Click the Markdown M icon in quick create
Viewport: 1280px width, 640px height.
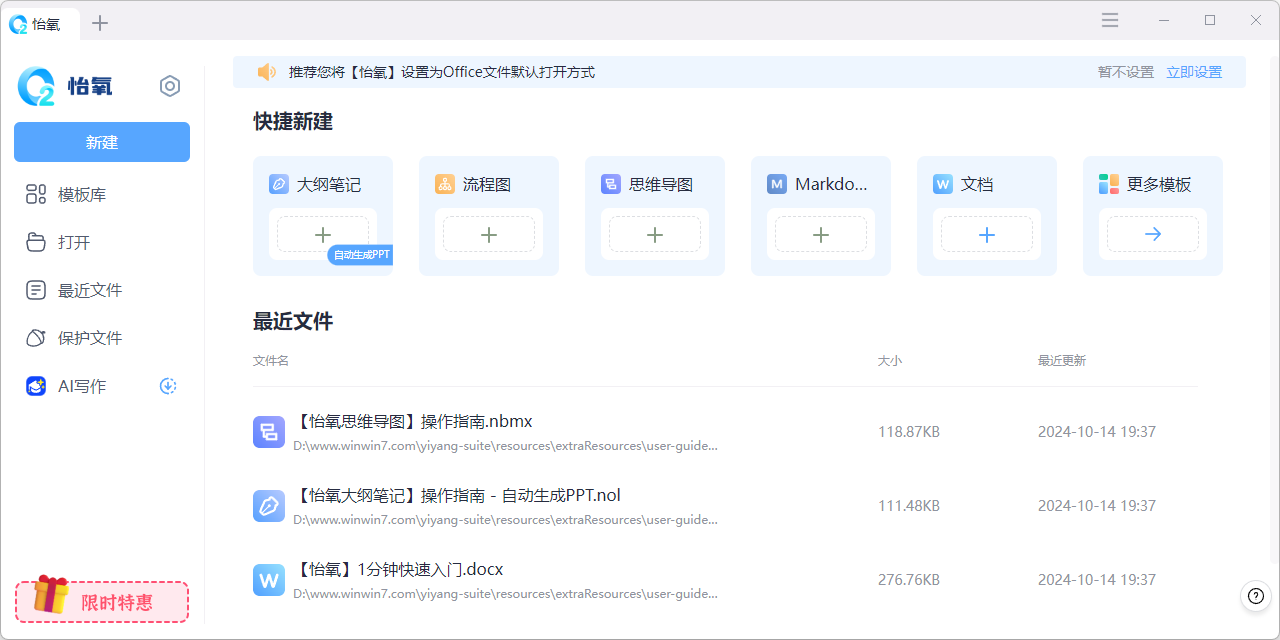[x=777, y=184]
